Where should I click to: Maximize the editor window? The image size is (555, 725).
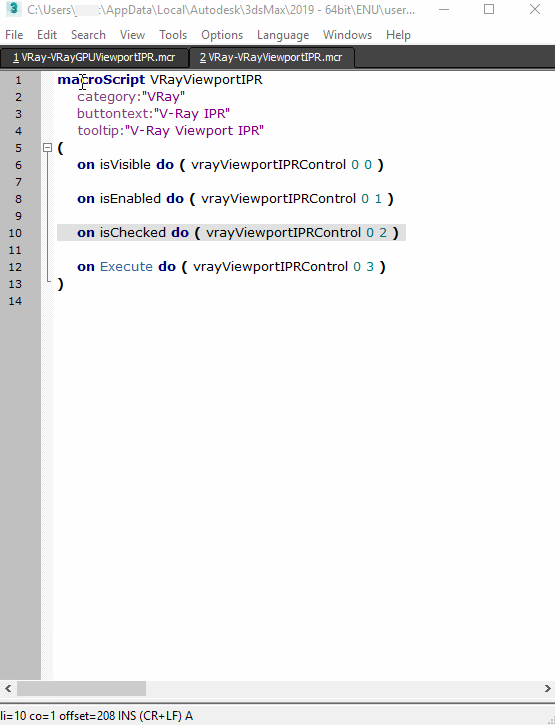click(489, 9)
